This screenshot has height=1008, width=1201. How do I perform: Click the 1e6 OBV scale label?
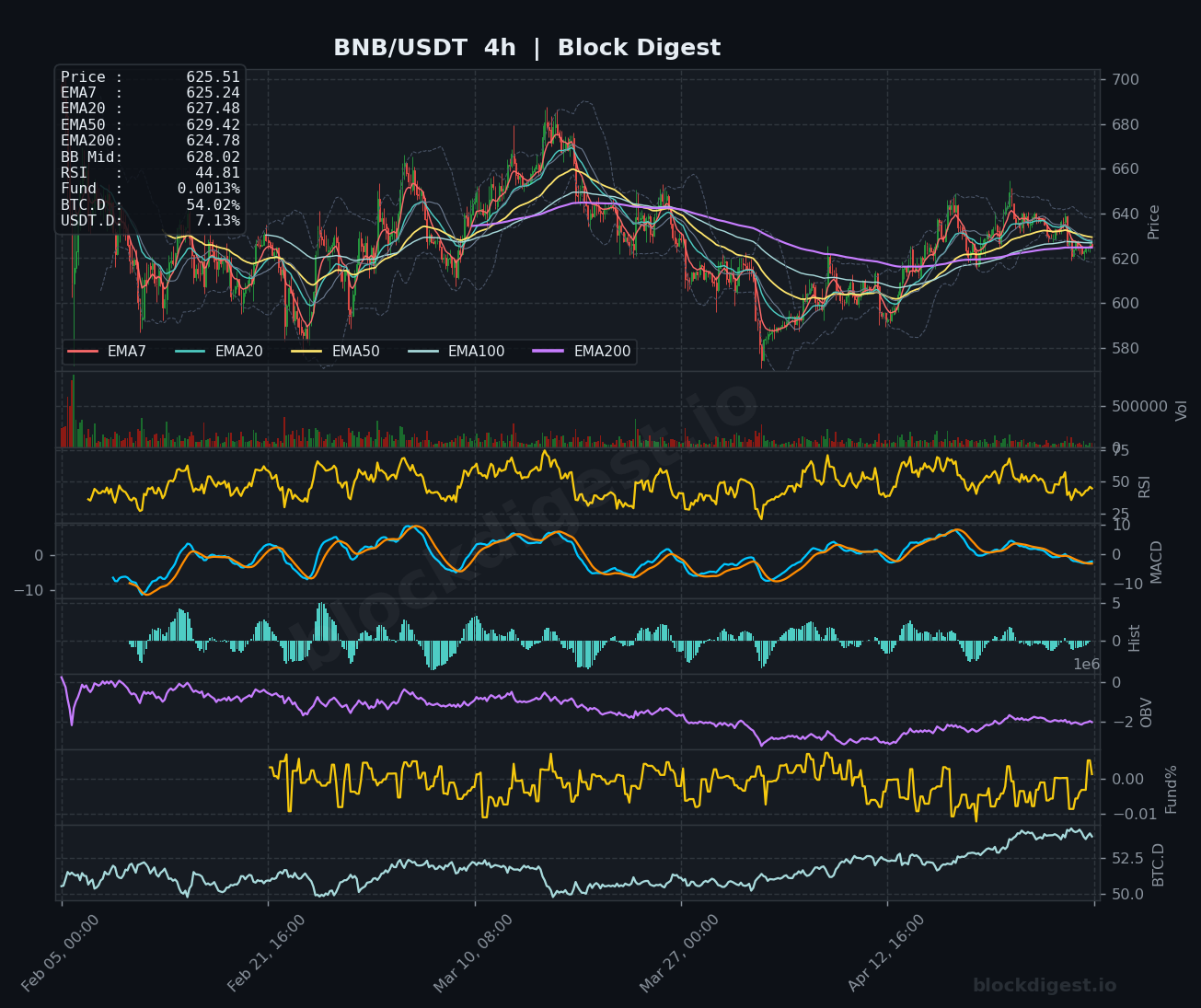[x=1087, y=665]
